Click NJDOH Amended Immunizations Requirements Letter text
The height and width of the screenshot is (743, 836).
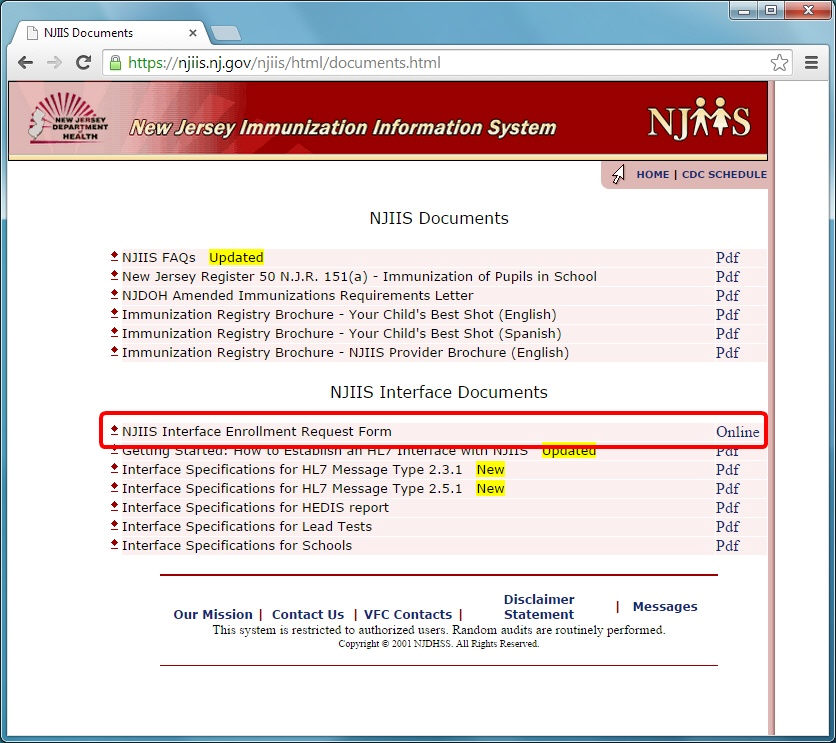[x=298, y=295]
